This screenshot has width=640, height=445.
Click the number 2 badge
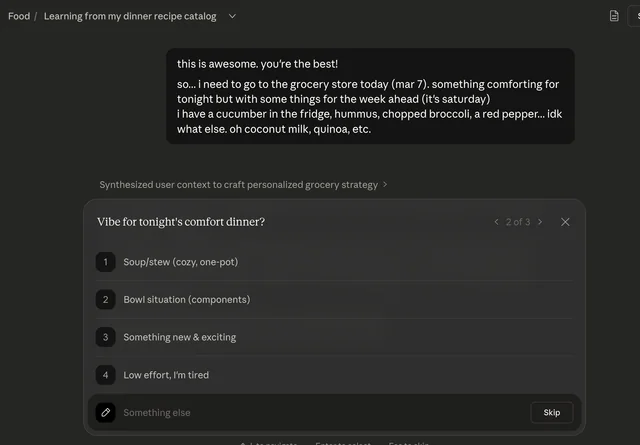[x=105, y=300]
